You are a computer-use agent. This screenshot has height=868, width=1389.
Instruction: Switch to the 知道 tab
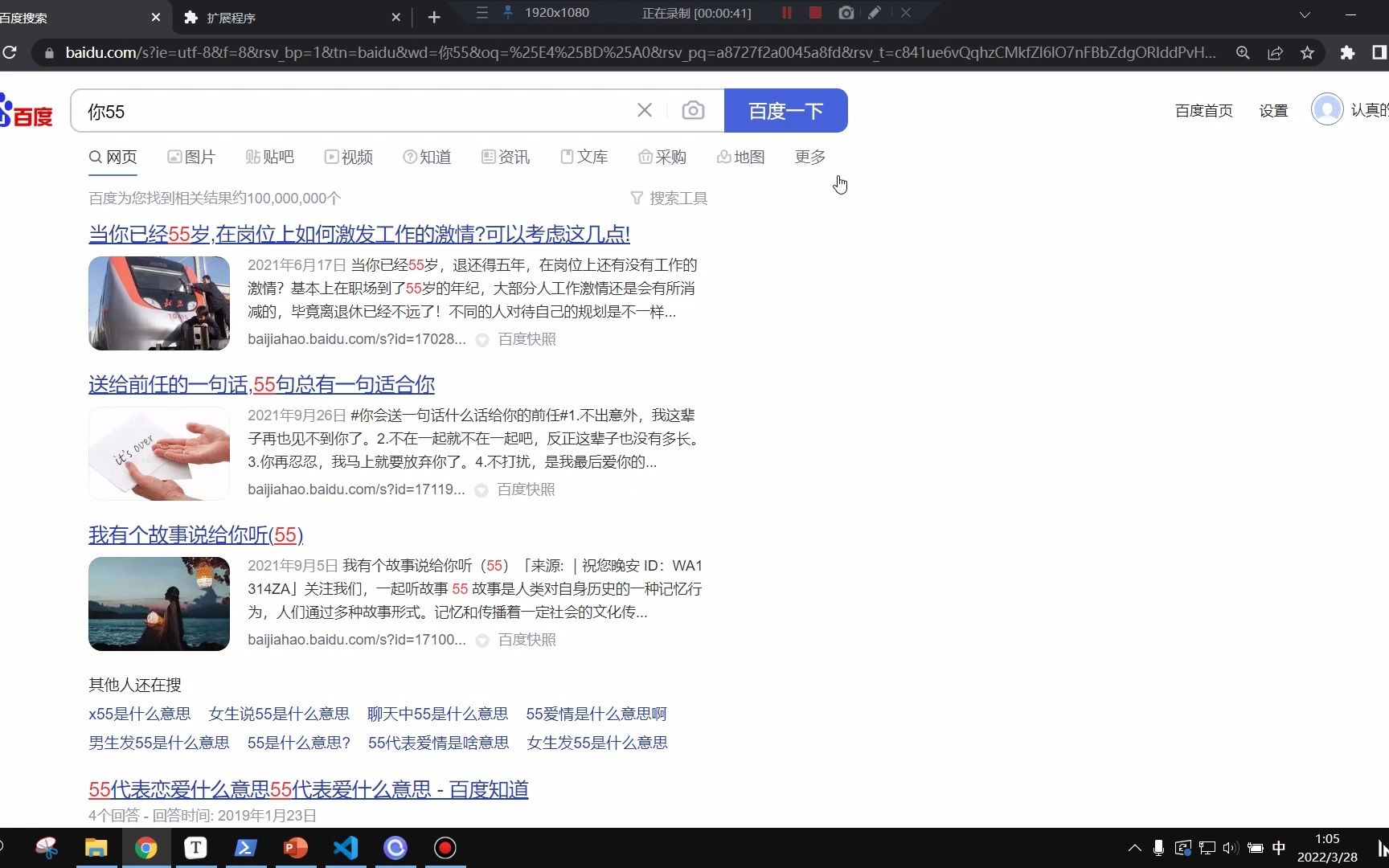pos(427,157)
